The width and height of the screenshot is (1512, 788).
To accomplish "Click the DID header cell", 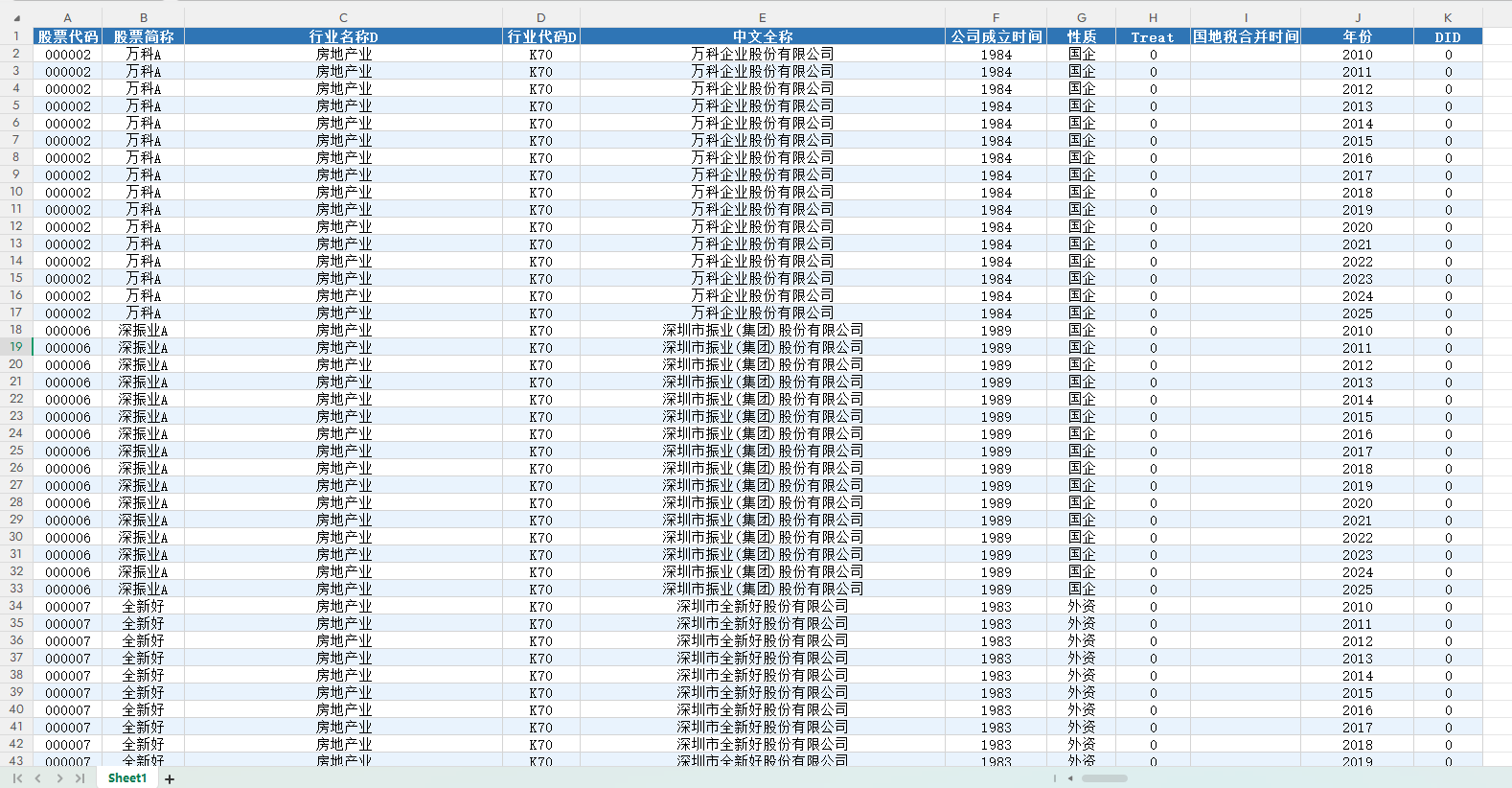I will tap(1448, 36).
